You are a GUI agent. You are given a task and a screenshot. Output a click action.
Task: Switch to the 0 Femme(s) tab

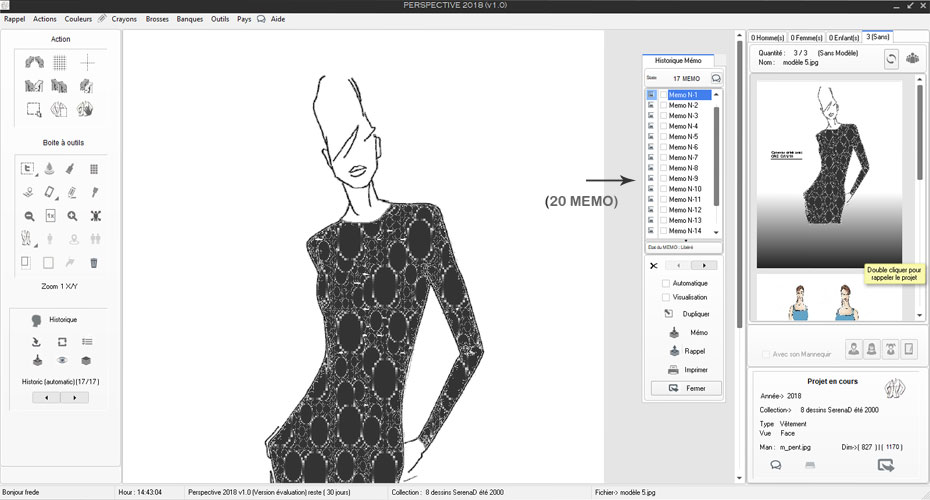click(x=807, y=37)
